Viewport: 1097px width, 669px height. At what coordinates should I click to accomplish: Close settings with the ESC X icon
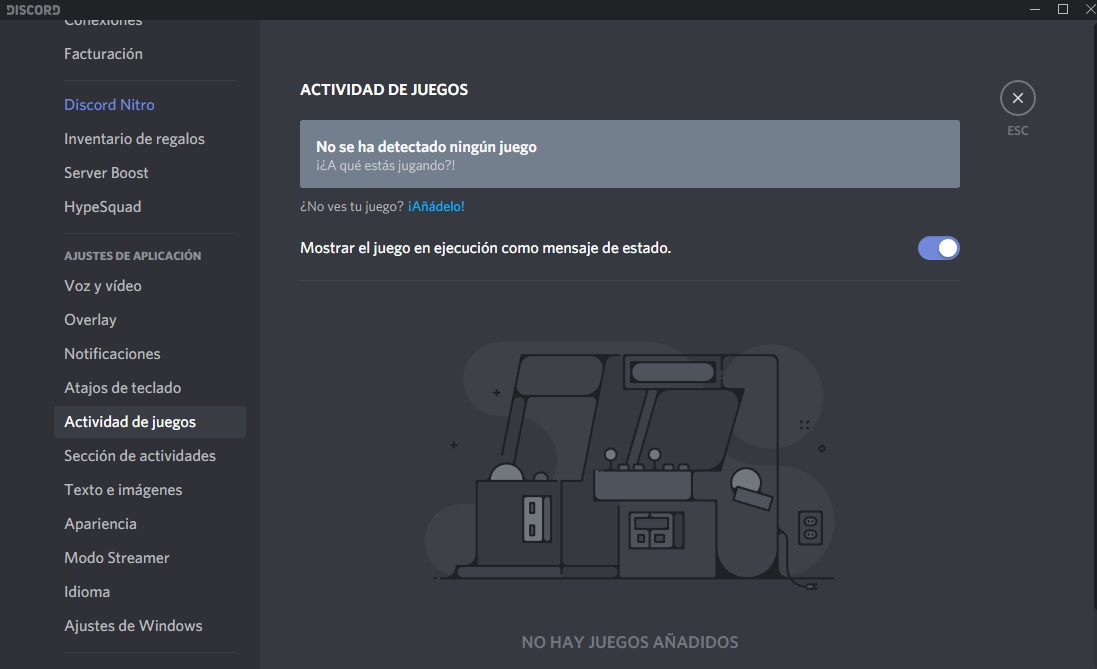point(1017,98)
